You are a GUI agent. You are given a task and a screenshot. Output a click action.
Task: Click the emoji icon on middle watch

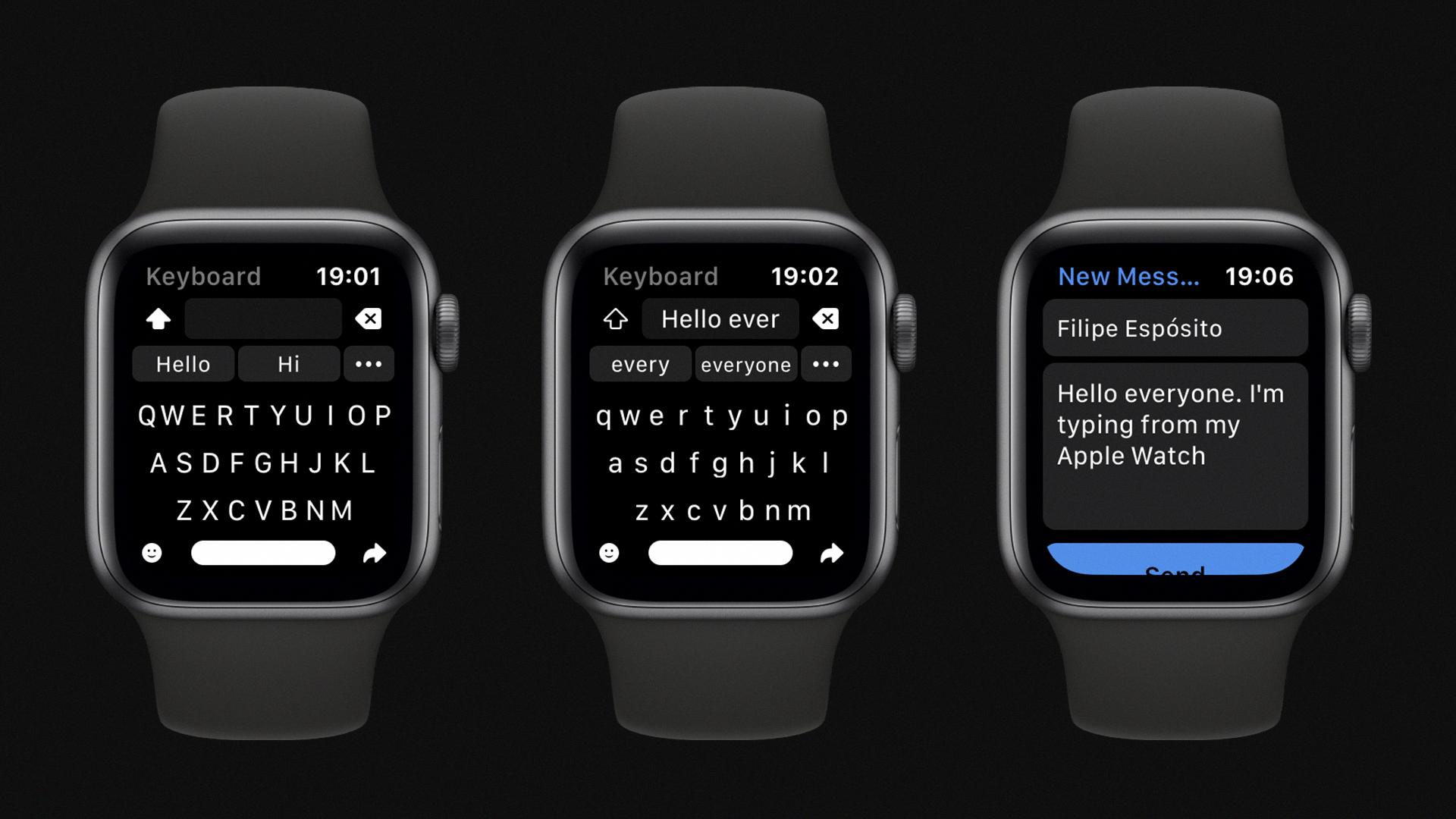[609, 554]
